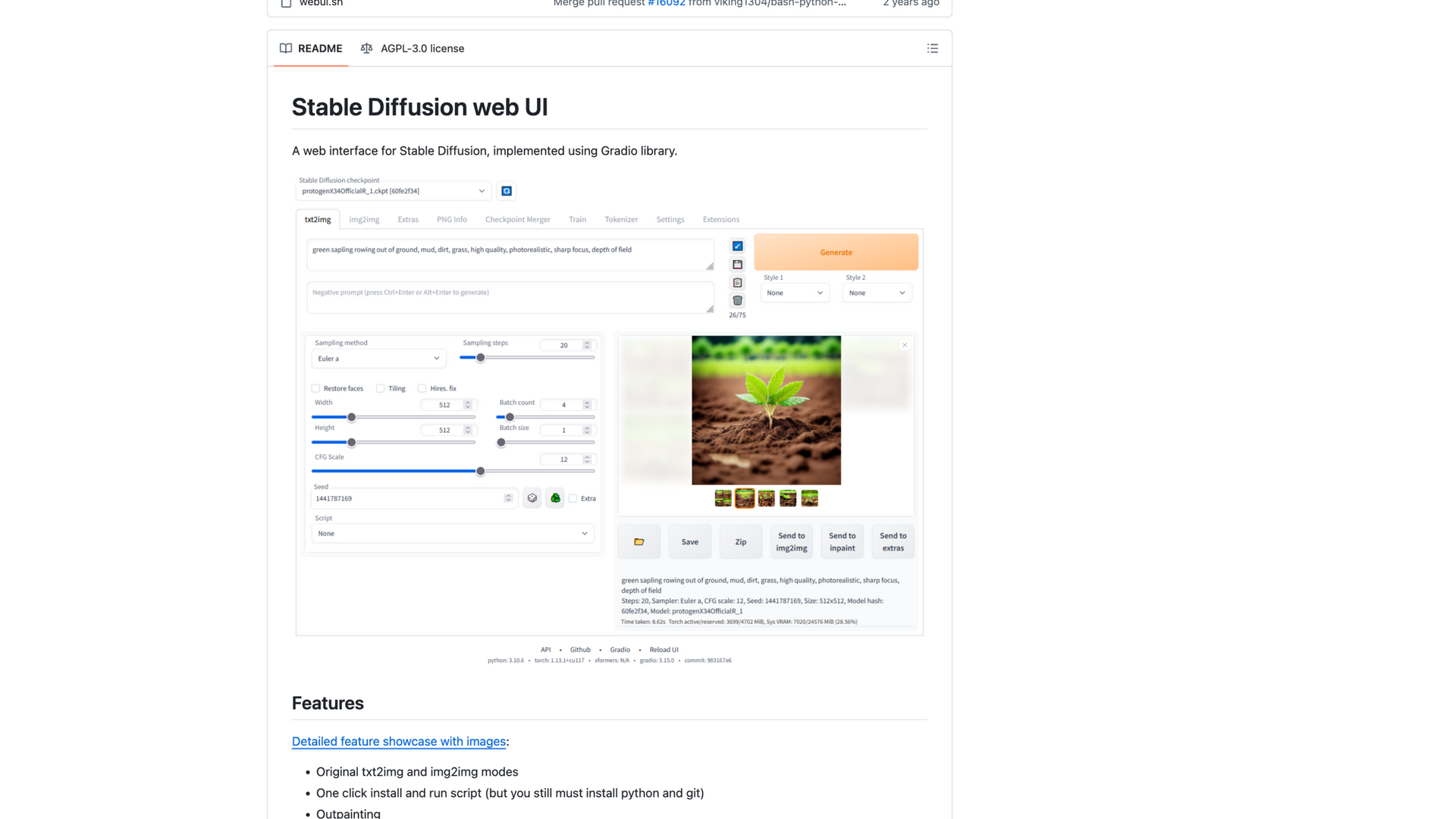Screen dimensions: 1456x819
Task: Expand the Script None dropdown
Action: pos(453,534)
